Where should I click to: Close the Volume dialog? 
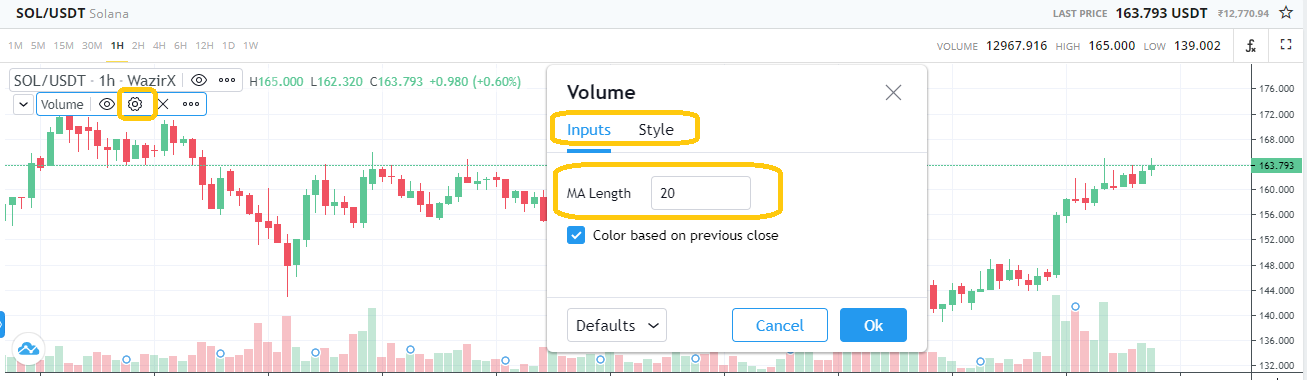(894, 93)
